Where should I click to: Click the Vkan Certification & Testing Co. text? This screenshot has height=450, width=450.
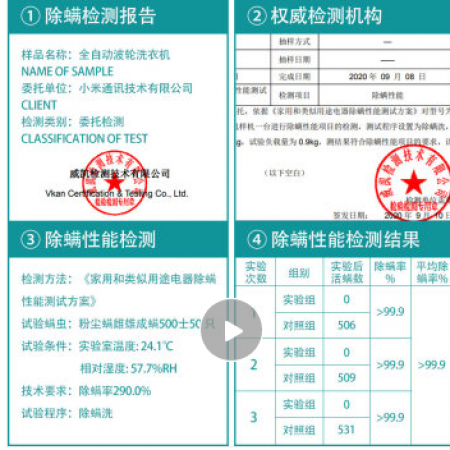click(117, 193)
